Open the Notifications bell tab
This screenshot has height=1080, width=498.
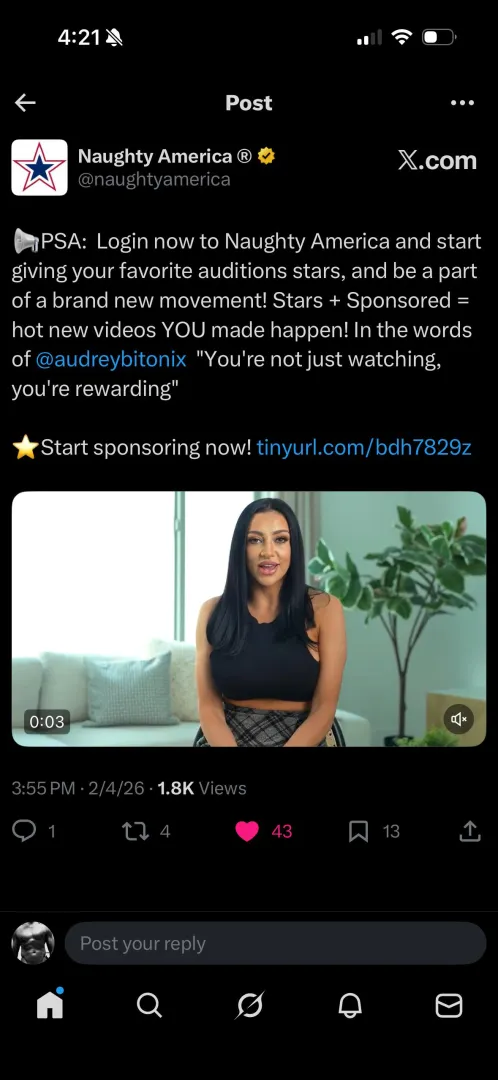coord(349,1006)
